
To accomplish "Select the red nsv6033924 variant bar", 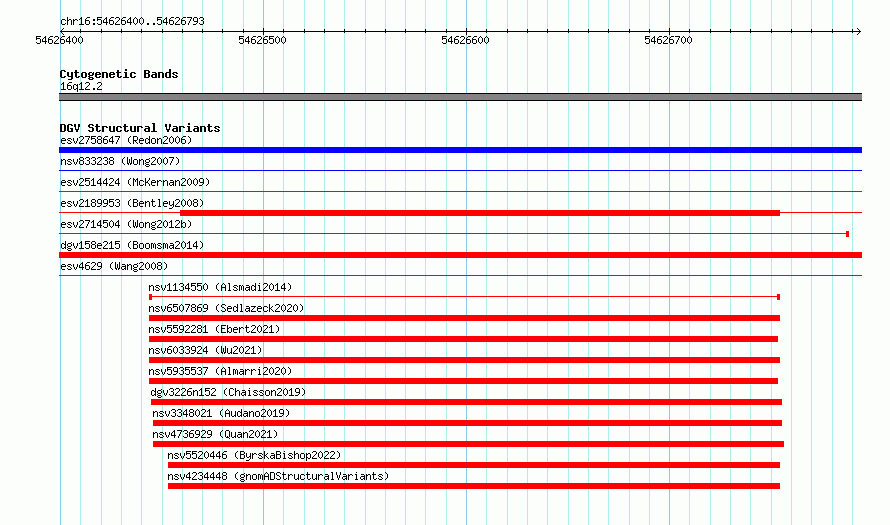I will (x=464, y=360).
